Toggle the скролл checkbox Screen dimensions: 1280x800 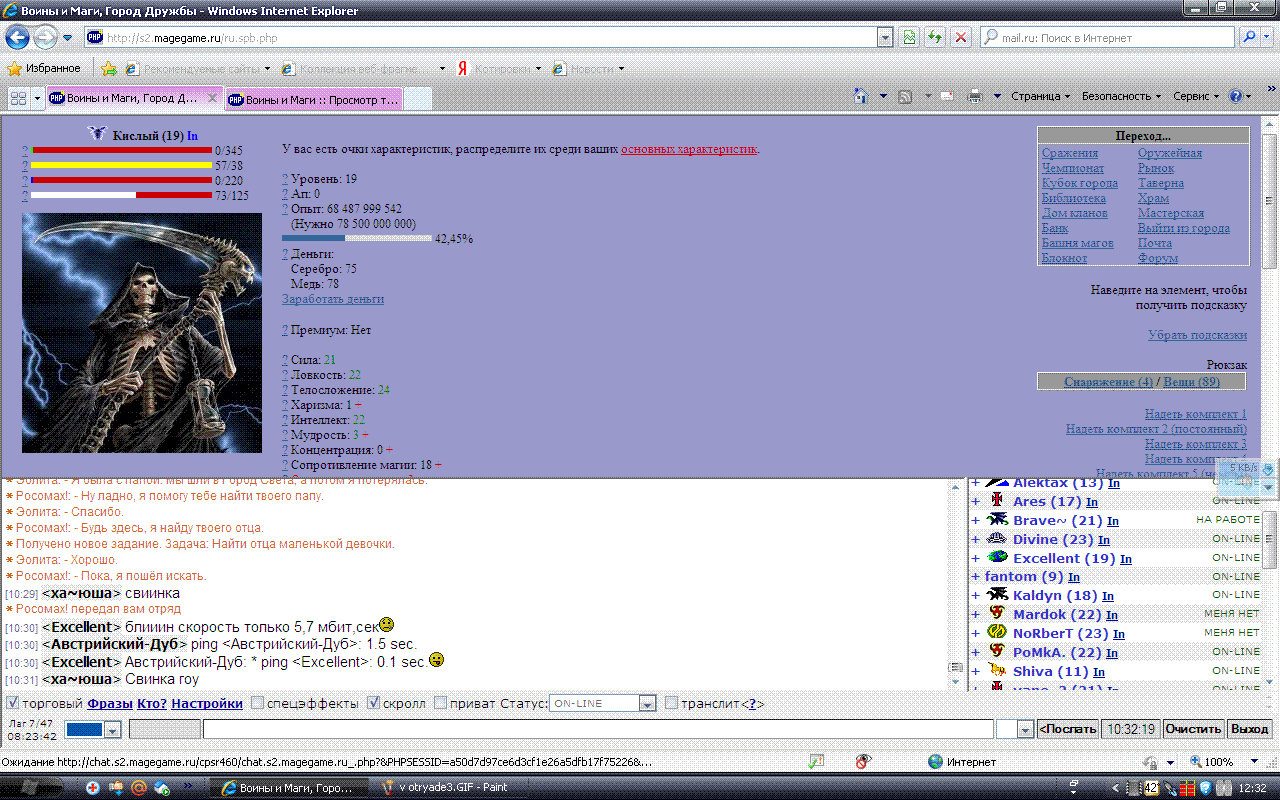pos(374,703)
